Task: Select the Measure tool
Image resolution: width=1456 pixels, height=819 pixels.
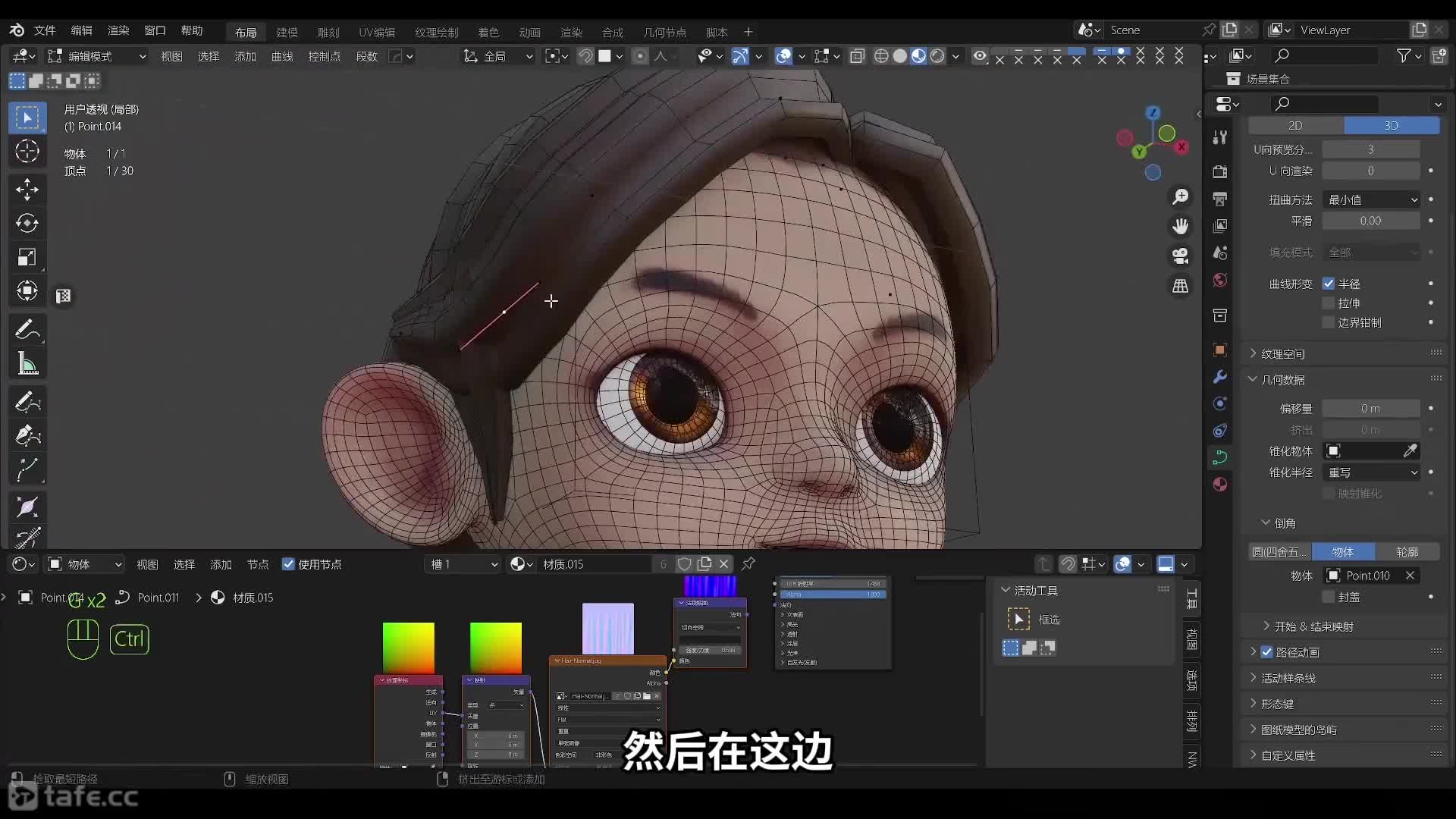Action: click(27, 363)
